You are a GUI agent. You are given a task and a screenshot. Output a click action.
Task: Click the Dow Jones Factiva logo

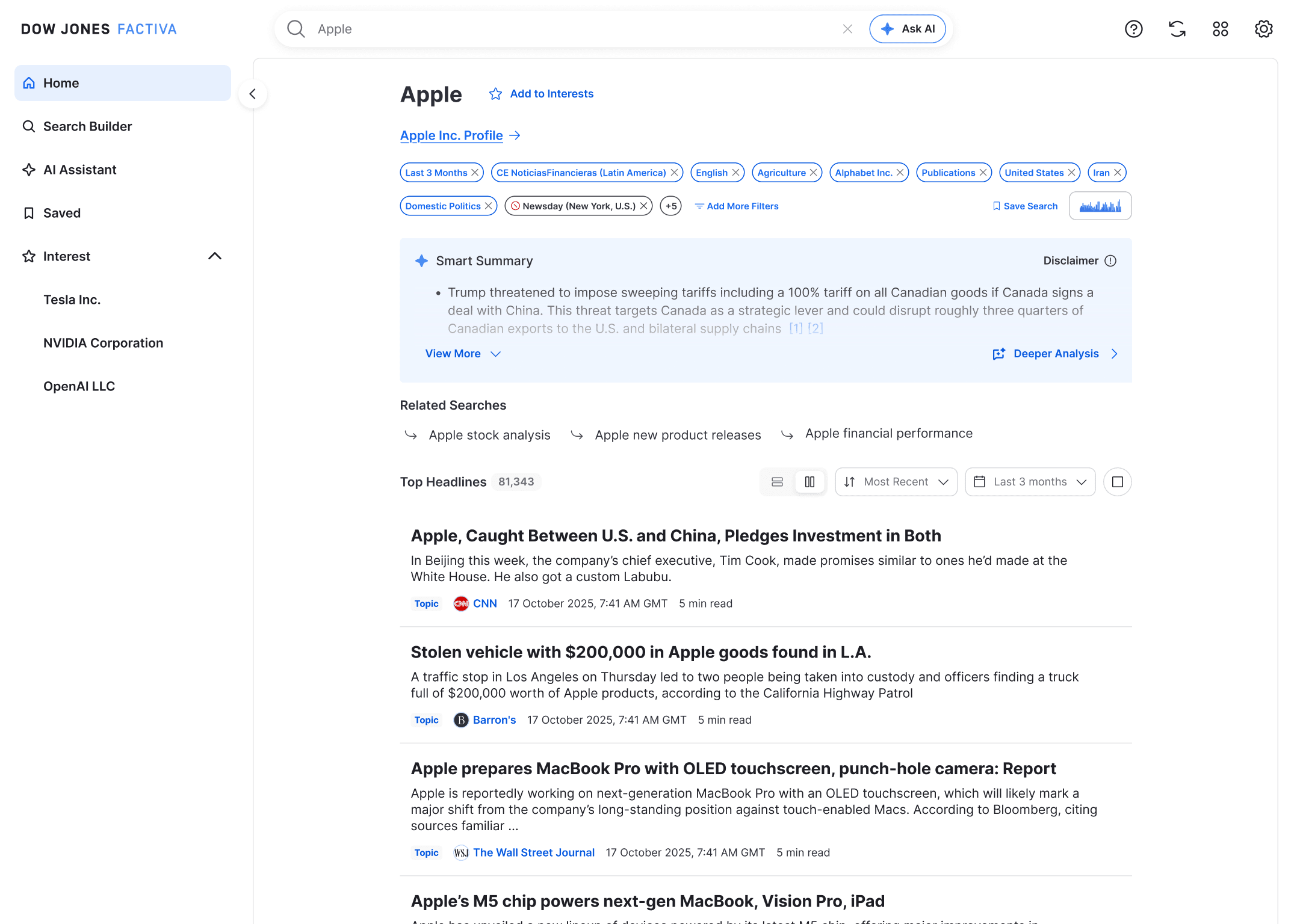pos(99,29)
